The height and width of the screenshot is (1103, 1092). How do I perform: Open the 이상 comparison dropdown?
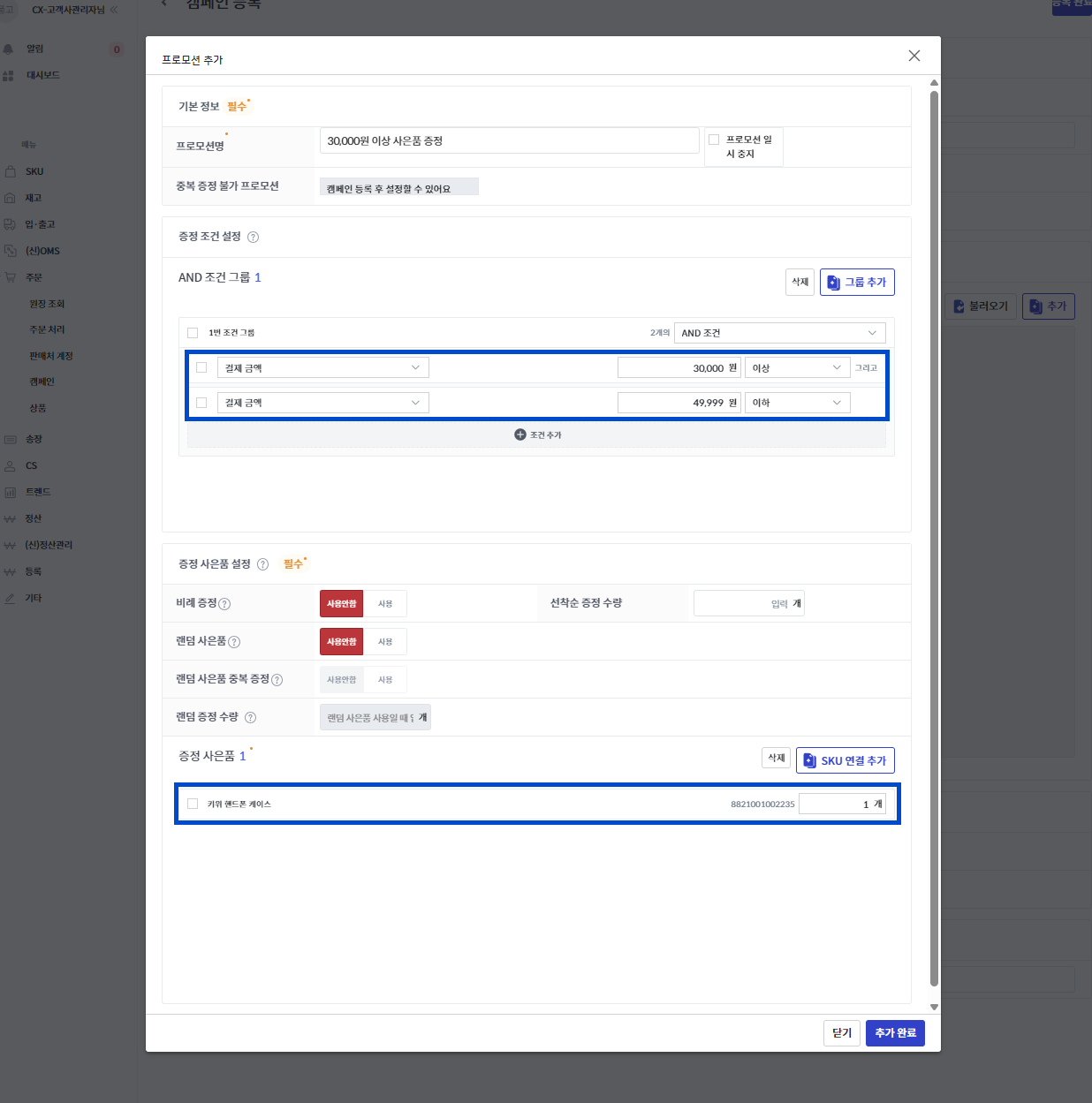click(796, 367)
